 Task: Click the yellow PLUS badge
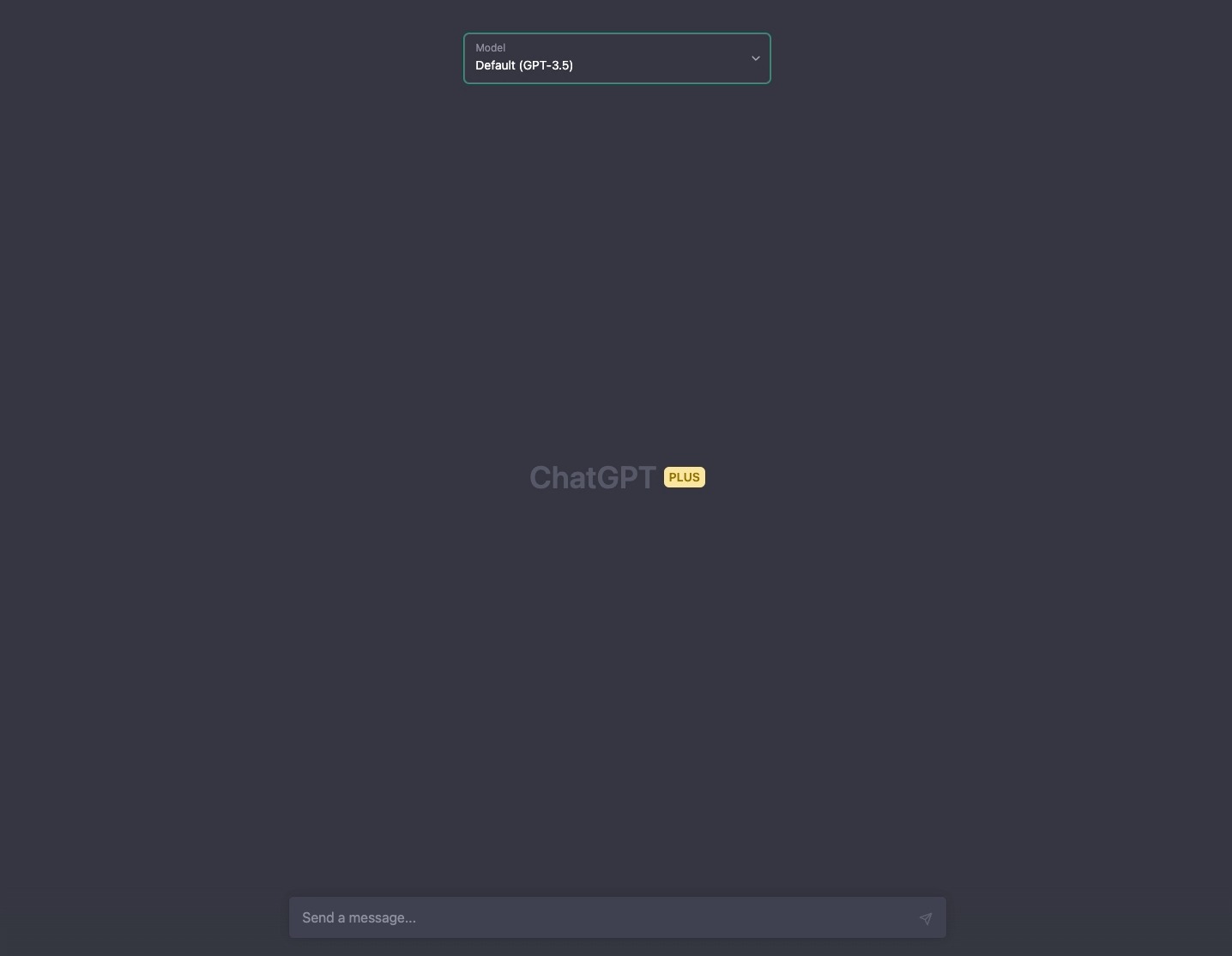(684, 477)
